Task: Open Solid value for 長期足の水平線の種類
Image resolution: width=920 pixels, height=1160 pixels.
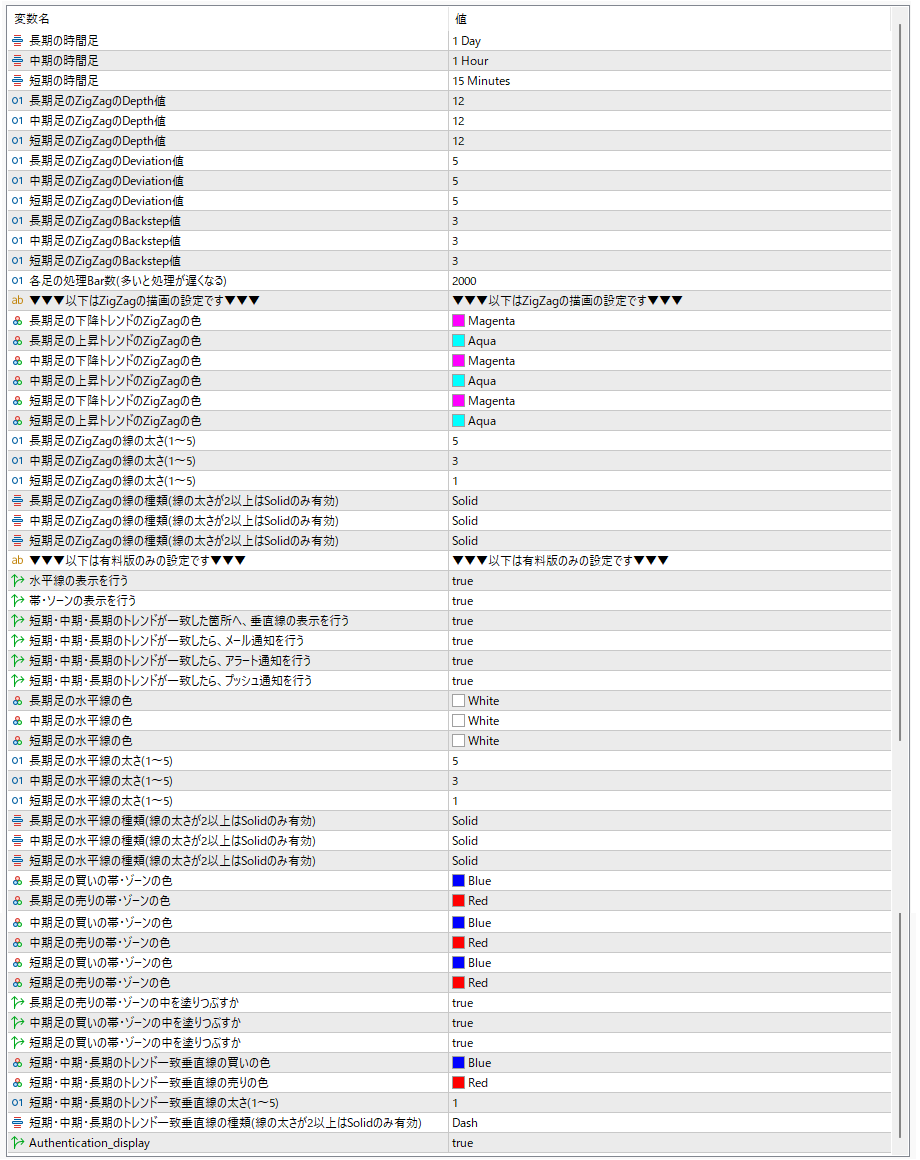Action: tap(464, 820)
